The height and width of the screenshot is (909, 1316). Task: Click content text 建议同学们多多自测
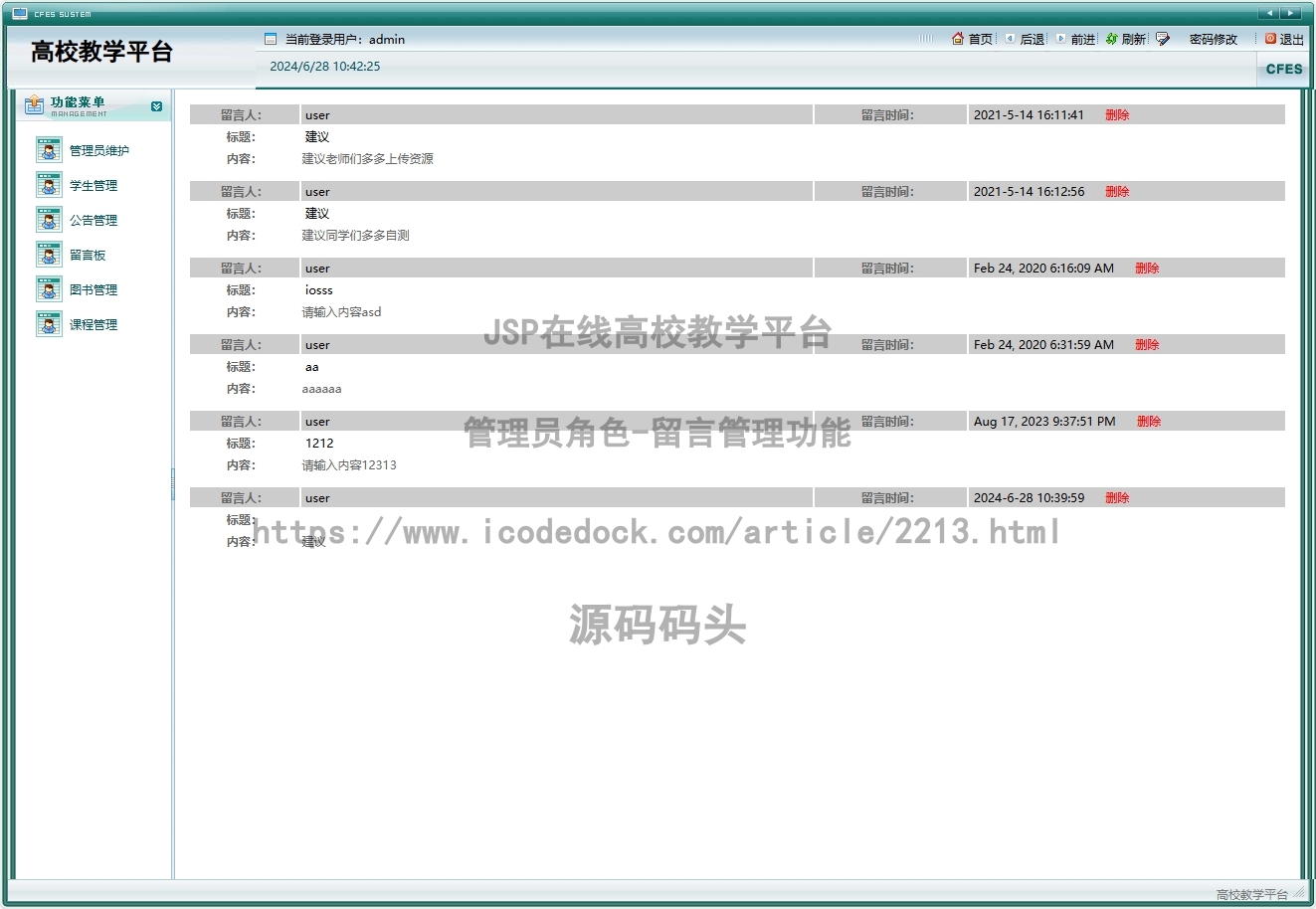tap(356, 236)
